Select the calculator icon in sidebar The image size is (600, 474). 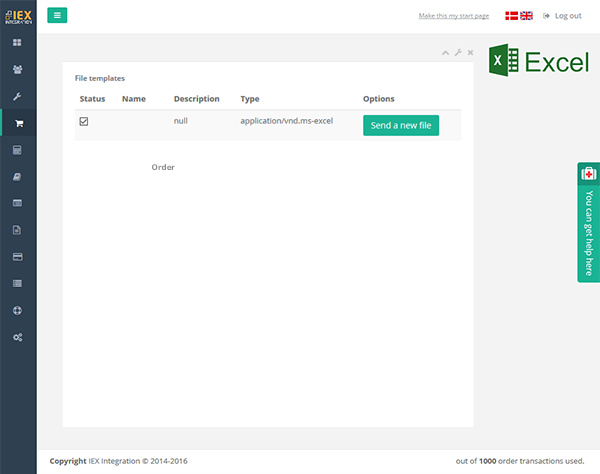[18, 150]
